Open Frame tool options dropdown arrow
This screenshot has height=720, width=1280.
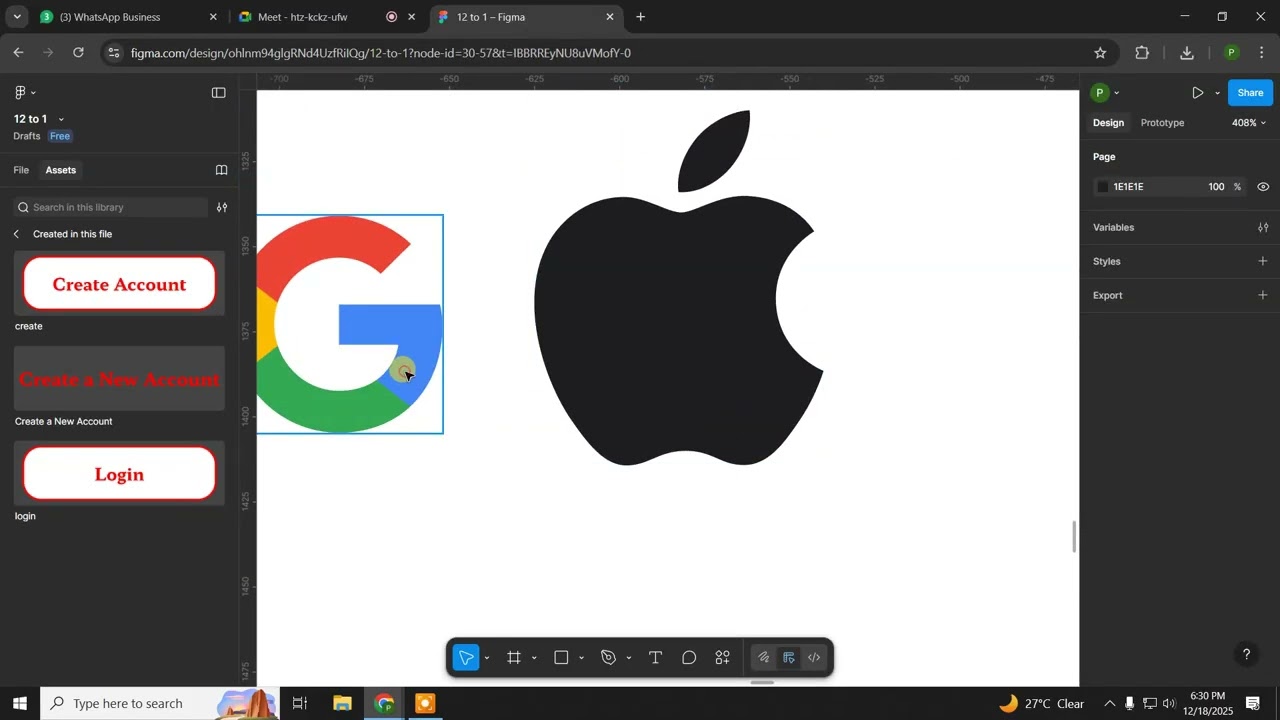534,658
